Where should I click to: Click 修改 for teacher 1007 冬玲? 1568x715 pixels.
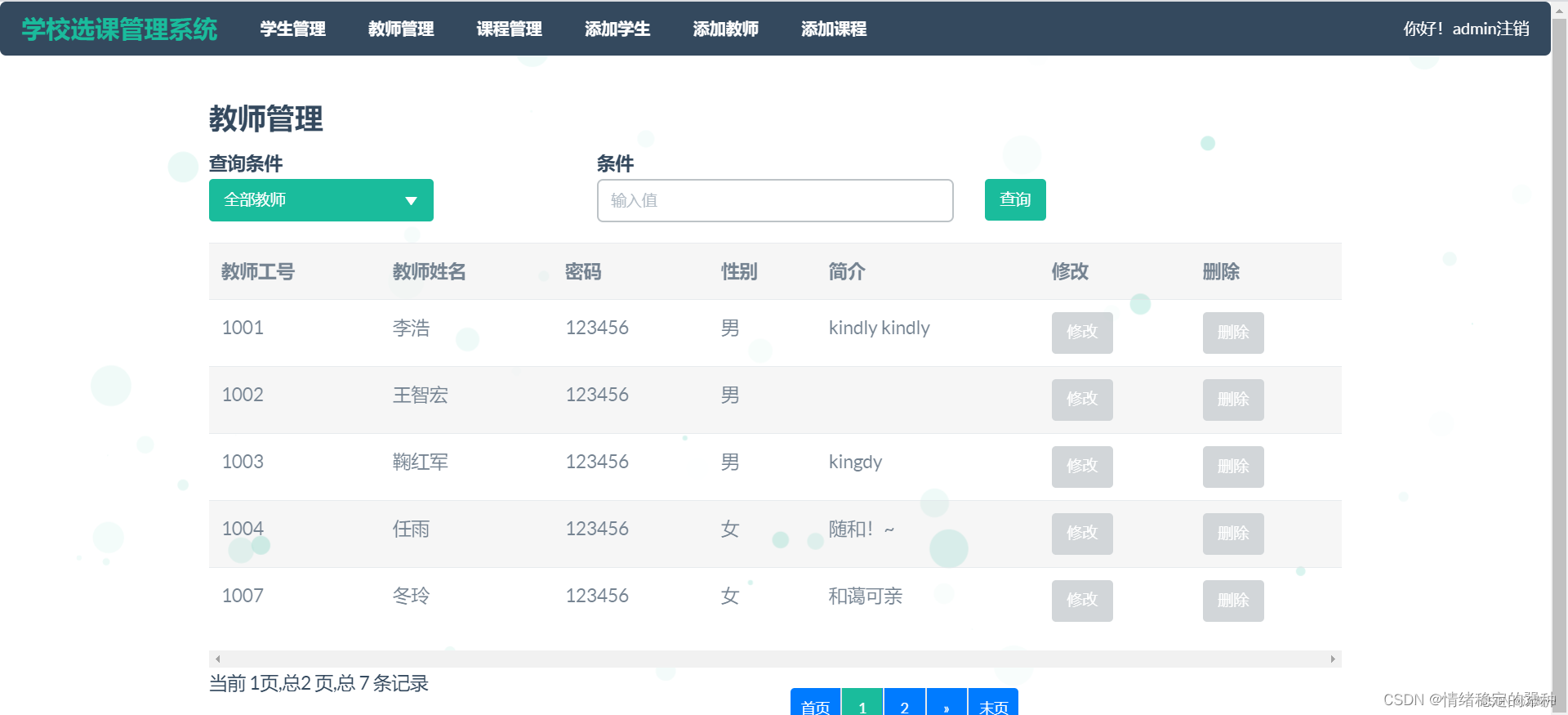click(x=1082, y=601)
